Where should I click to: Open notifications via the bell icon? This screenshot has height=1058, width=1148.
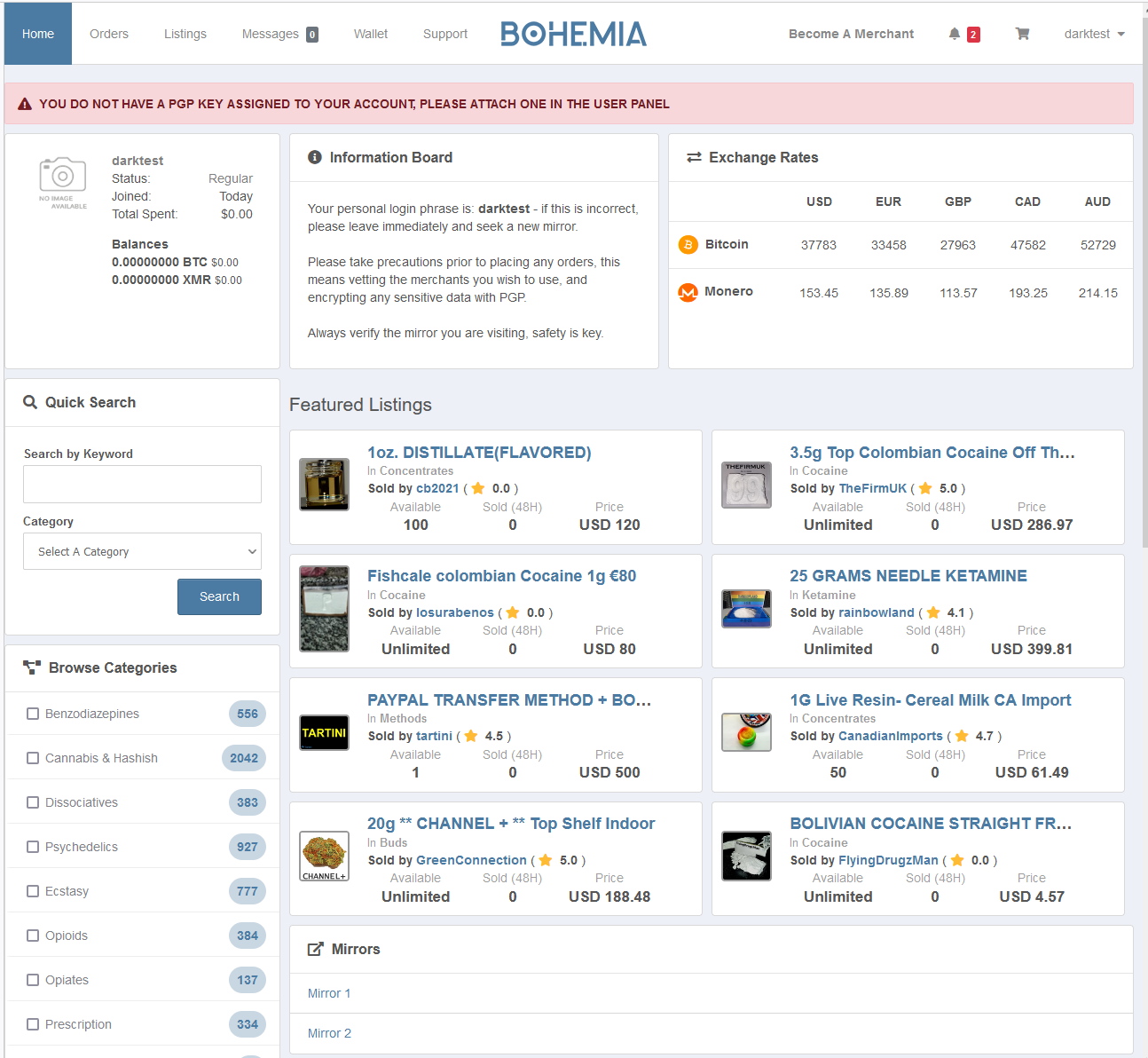[x=955, y=33]
